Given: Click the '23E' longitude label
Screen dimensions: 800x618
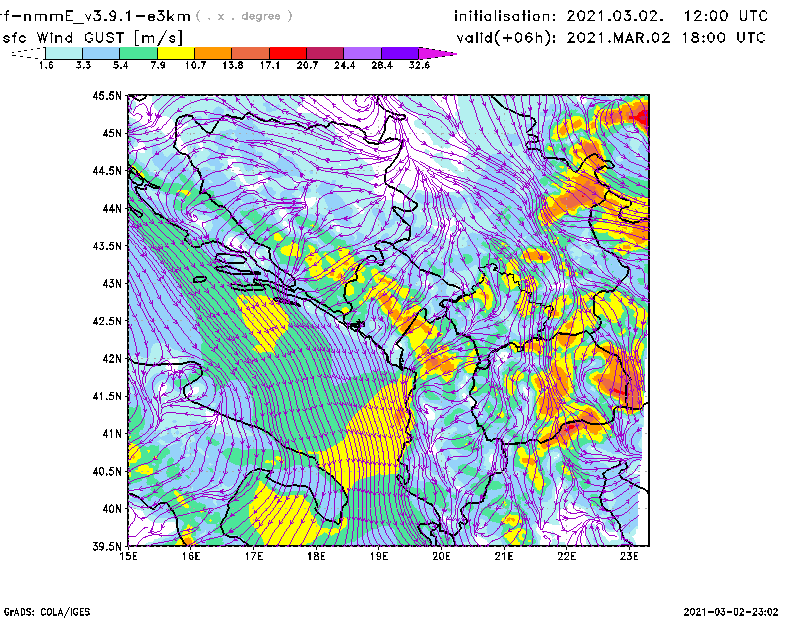Looking at the screenshot, I should click(x=629, y=556).
